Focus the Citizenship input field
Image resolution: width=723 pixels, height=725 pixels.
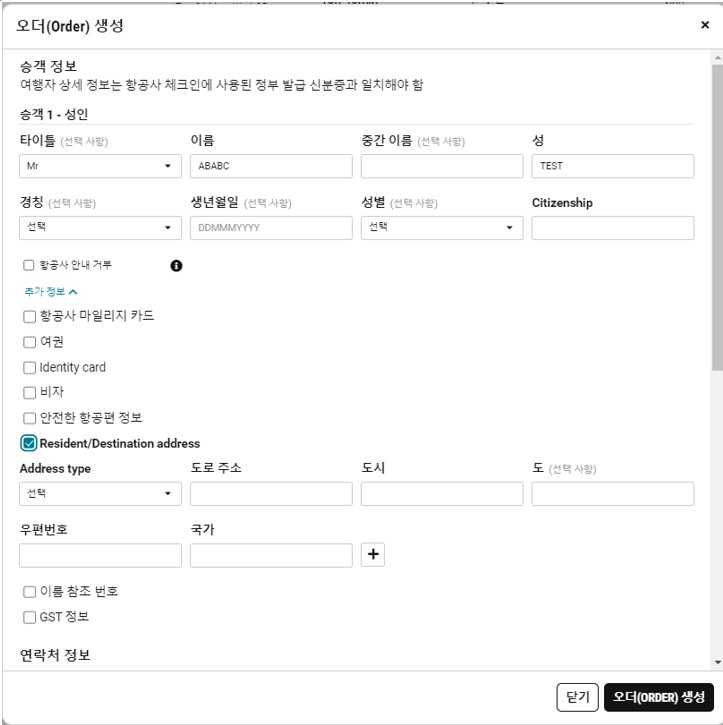(613, 227)
